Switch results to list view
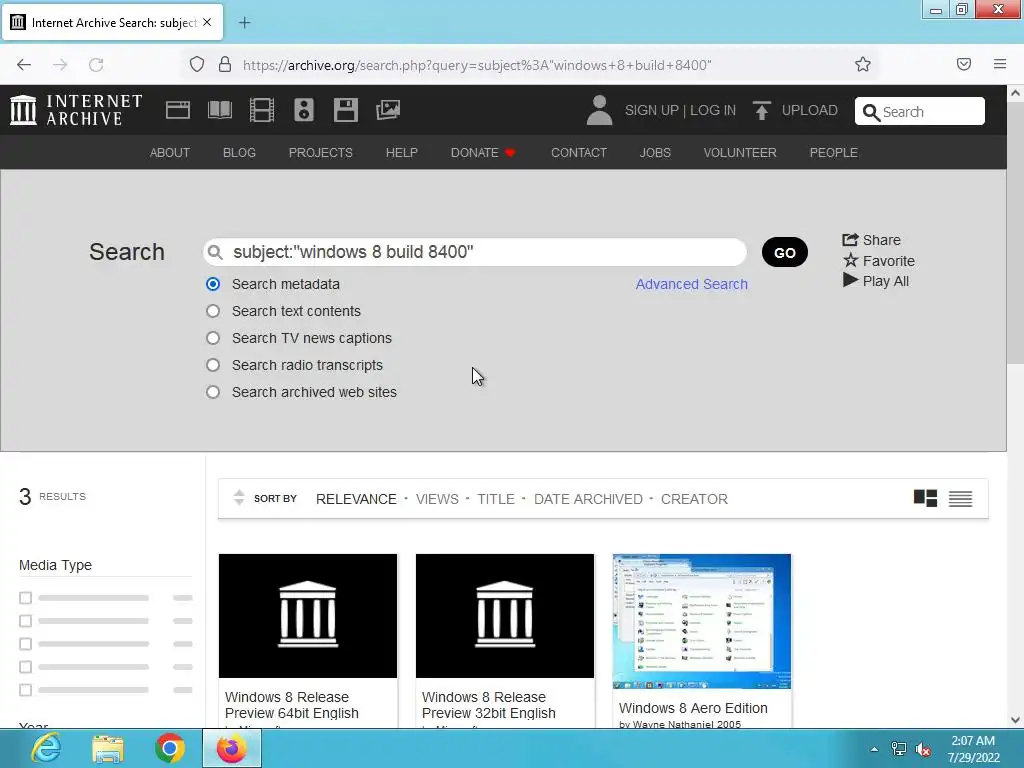 961,499
